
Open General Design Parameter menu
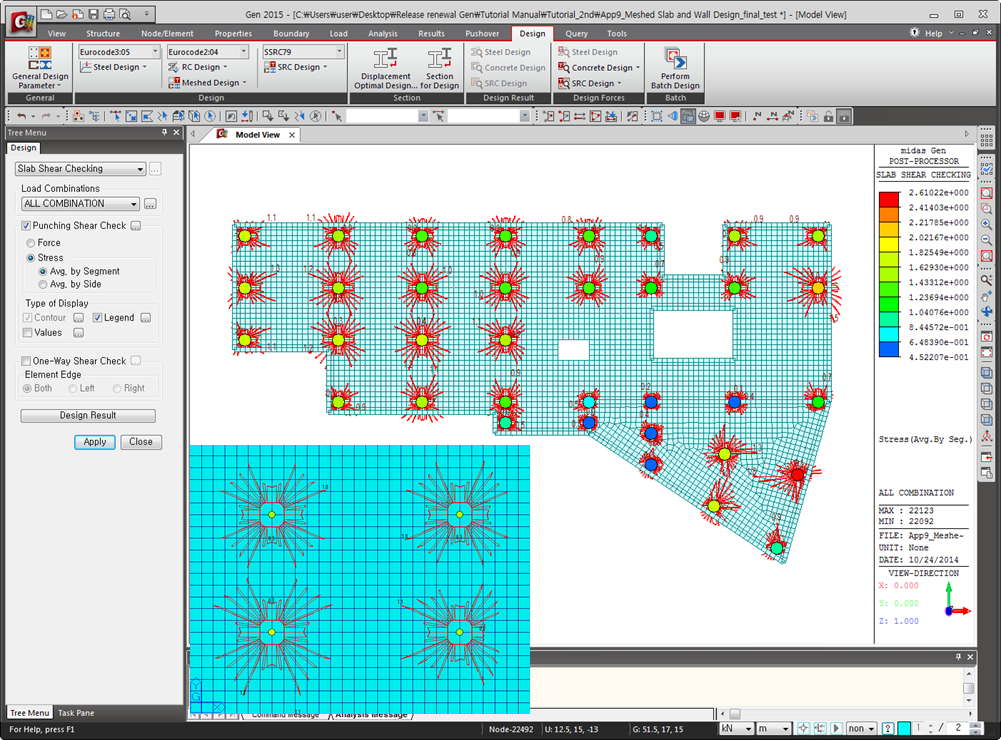pos(40,68)
